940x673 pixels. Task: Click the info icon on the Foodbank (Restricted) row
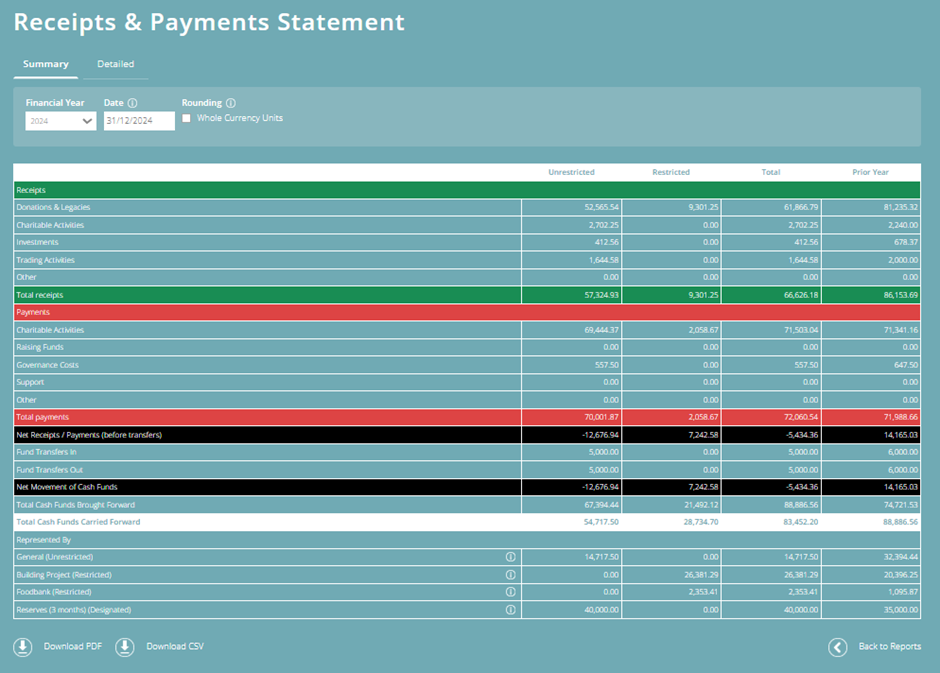coord(512,591)
